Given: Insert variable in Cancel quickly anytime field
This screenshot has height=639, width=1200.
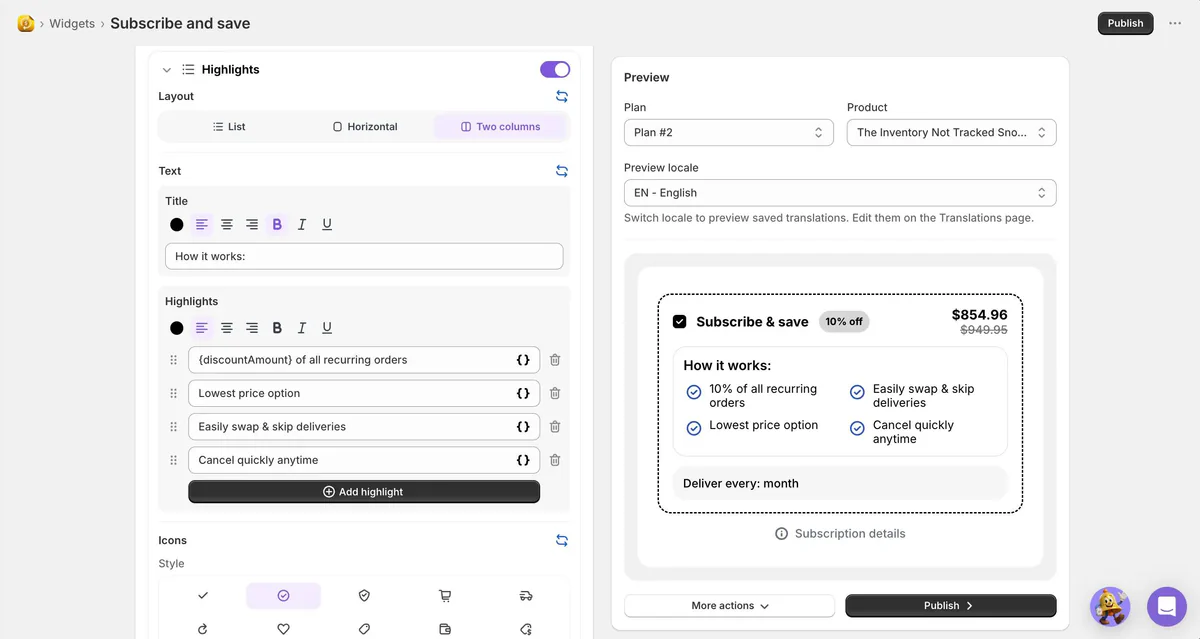Looking at the screenshot, I should [x=523, y=460].
